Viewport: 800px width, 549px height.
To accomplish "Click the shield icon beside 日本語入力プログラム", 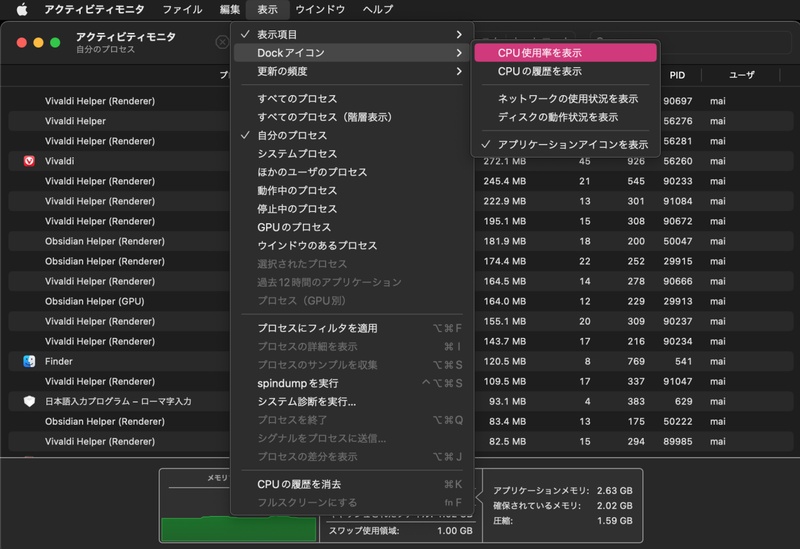I will click(29, 402).
